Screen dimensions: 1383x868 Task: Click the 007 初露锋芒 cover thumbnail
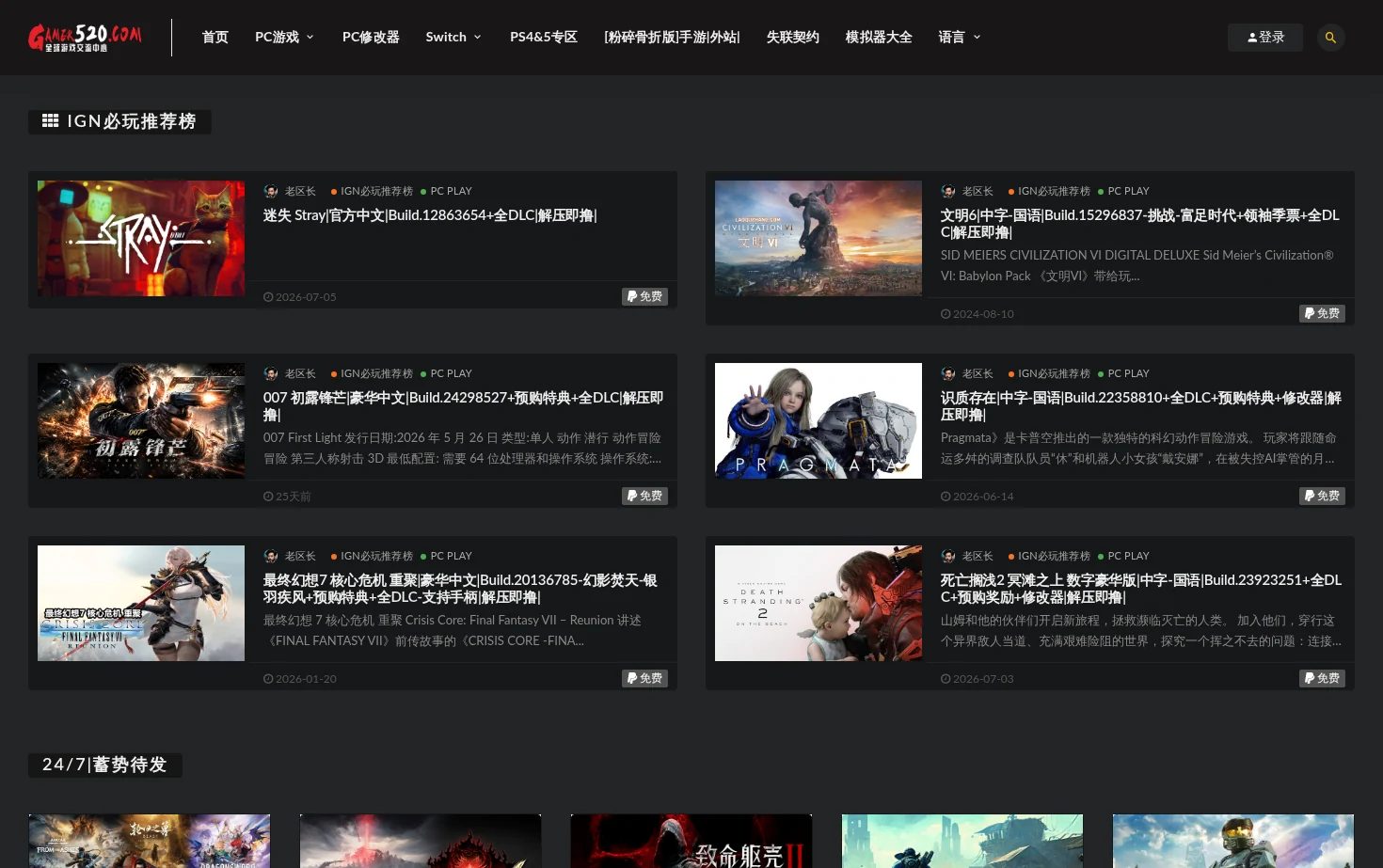point(141,421)
